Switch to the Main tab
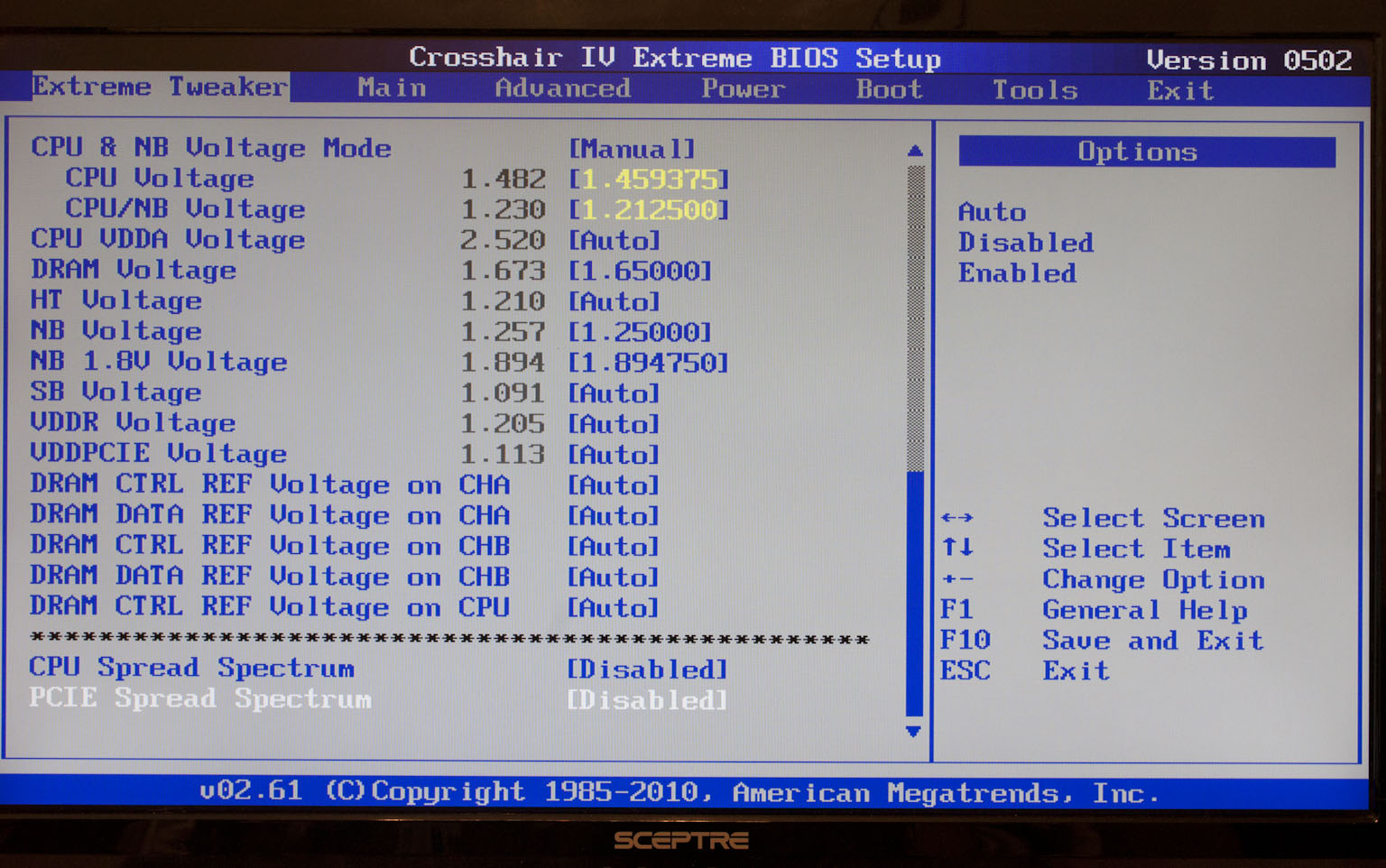Viewport: 1386px width, 868px height. (x=392, y=88)
